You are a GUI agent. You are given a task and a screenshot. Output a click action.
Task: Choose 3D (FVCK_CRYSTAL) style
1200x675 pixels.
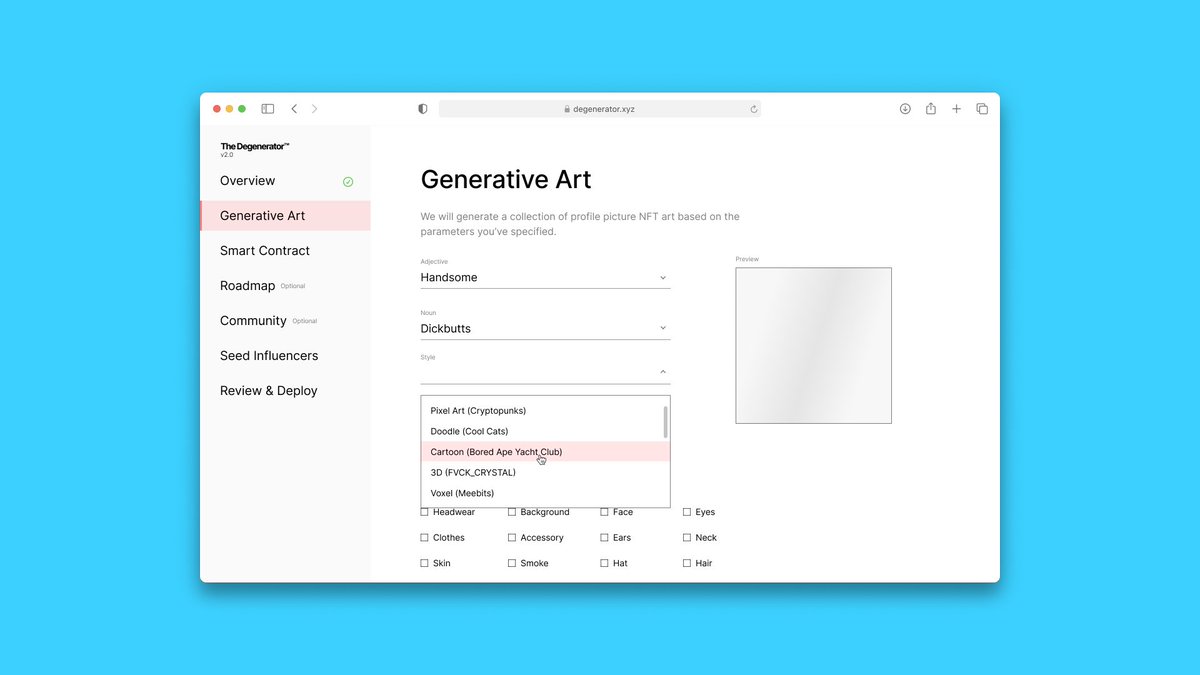545,473
